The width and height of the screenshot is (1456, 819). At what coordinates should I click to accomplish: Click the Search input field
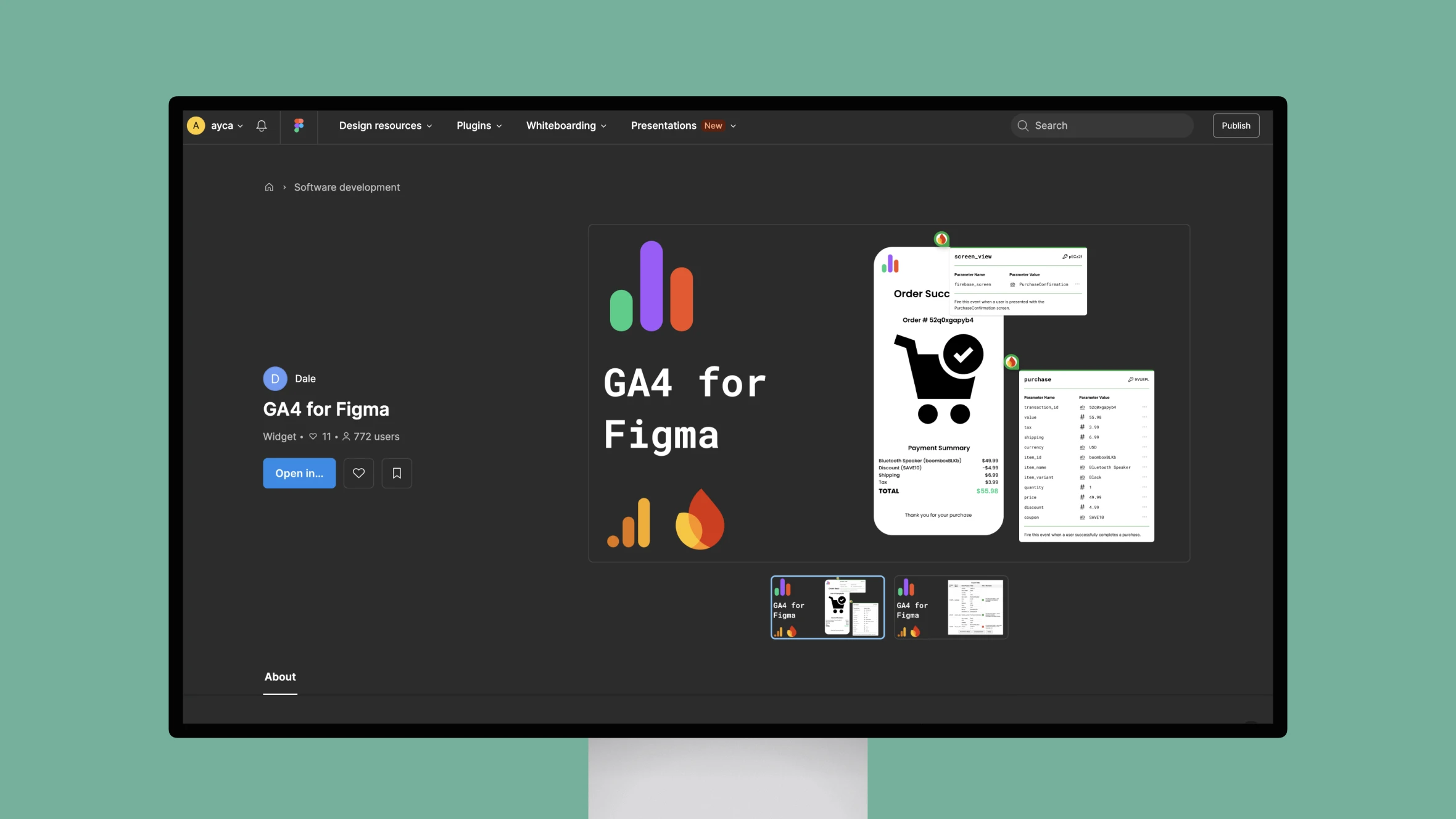pyautogui.click(x=1100, y=125)
